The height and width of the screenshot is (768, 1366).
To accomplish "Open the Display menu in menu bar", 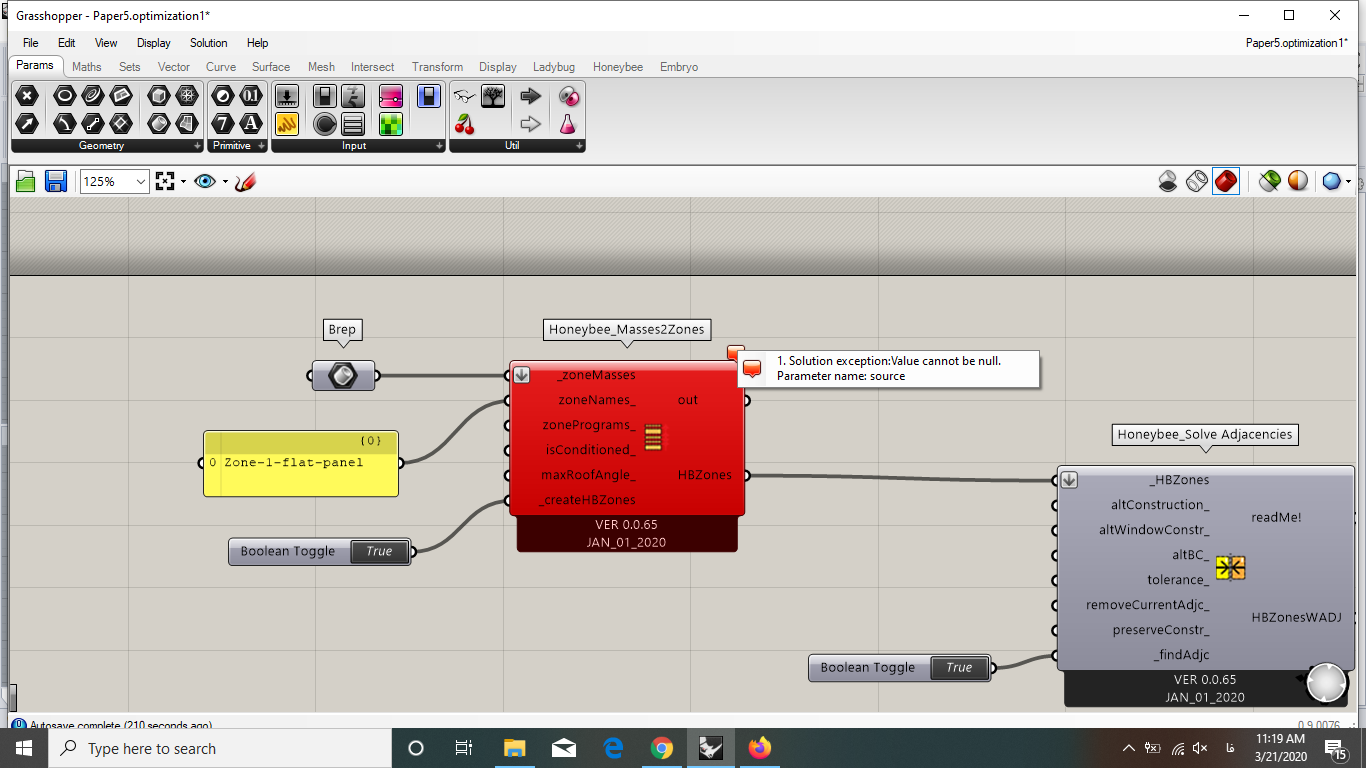I will click(x=154, y=43).
